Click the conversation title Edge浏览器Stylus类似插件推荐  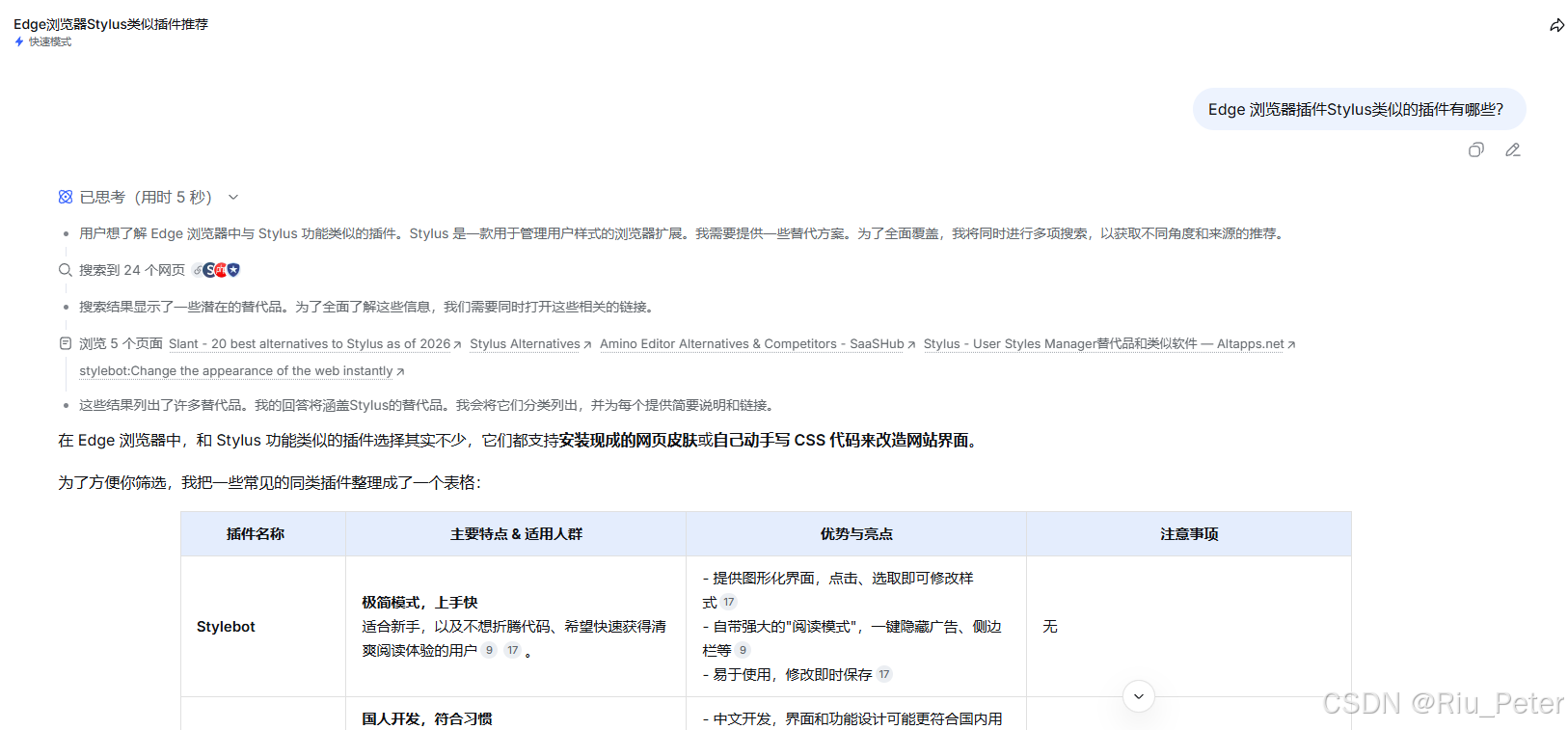(x=111, y=24)
